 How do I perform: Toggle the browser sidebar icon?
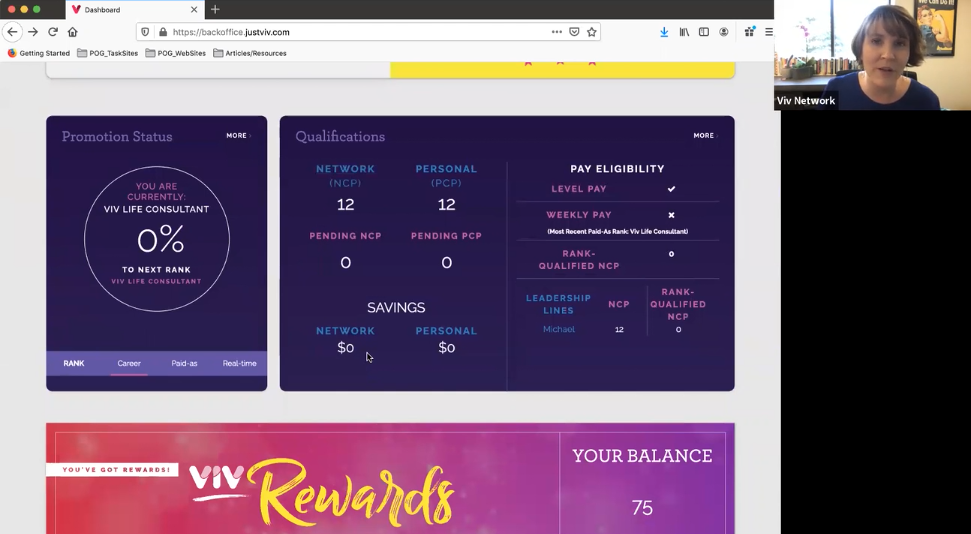pyautogui.click(x=704, y=32)
